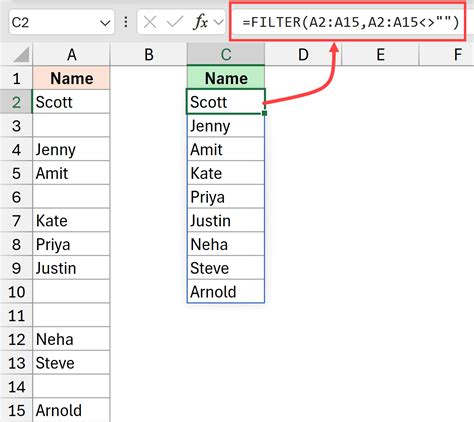Screen dimensions: 474x422
Task: Select empty cell A10
Action: (71, 292)
